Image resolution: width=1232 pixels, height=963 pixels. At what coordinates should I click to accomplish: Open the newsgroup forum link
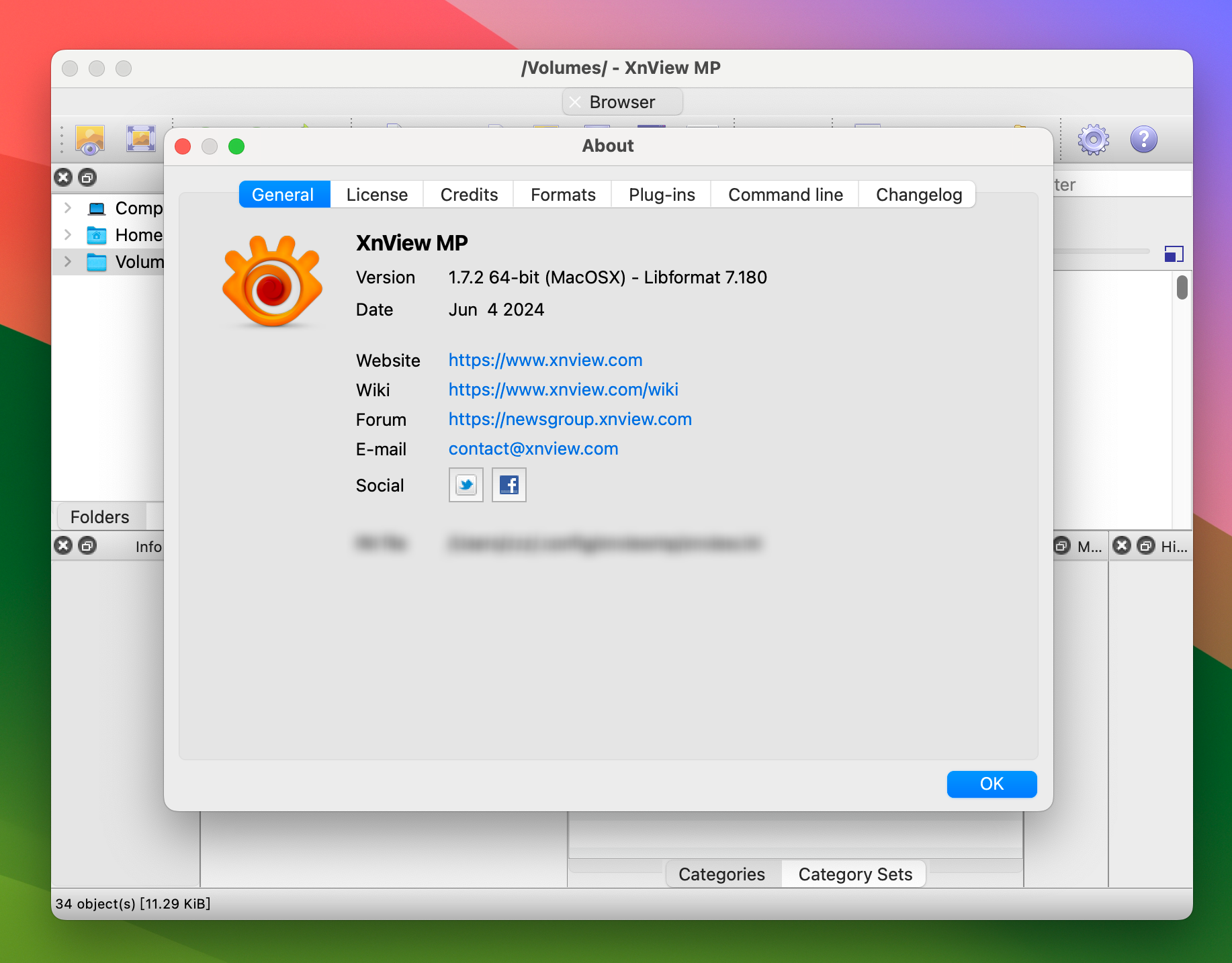point(570,419)
